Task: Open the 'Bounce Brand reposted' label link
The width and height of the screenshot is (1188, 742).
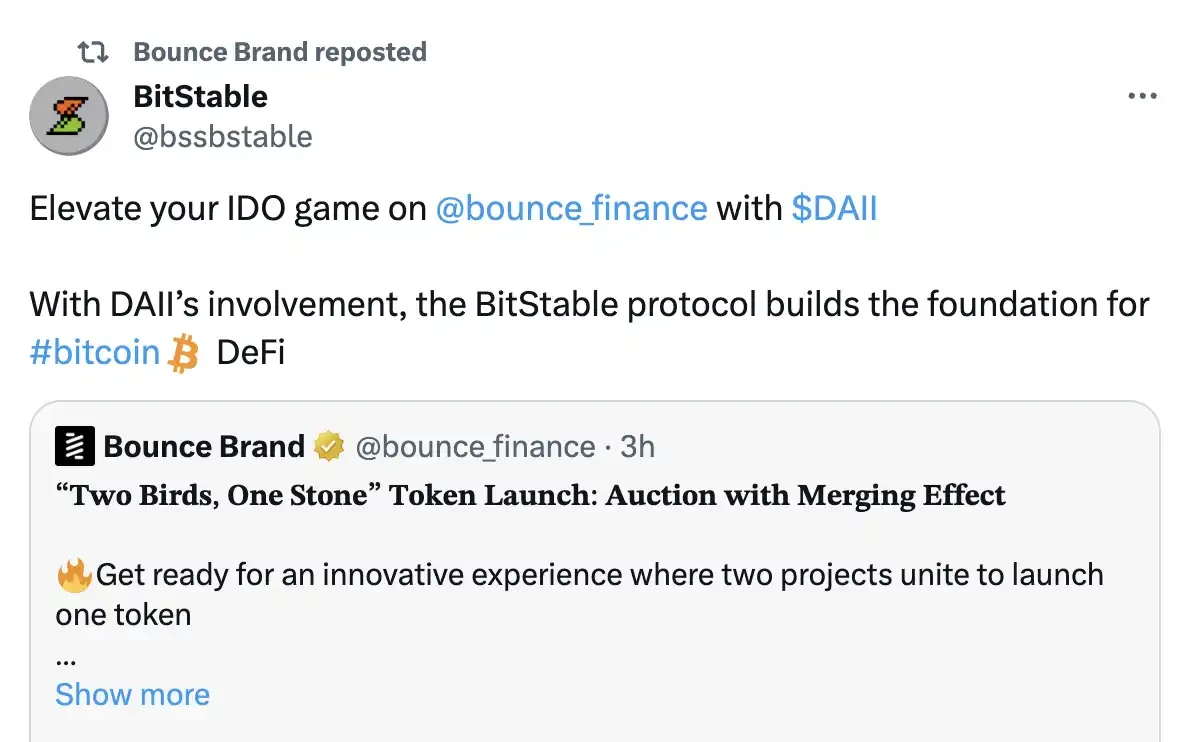Action: pos(279,52)
